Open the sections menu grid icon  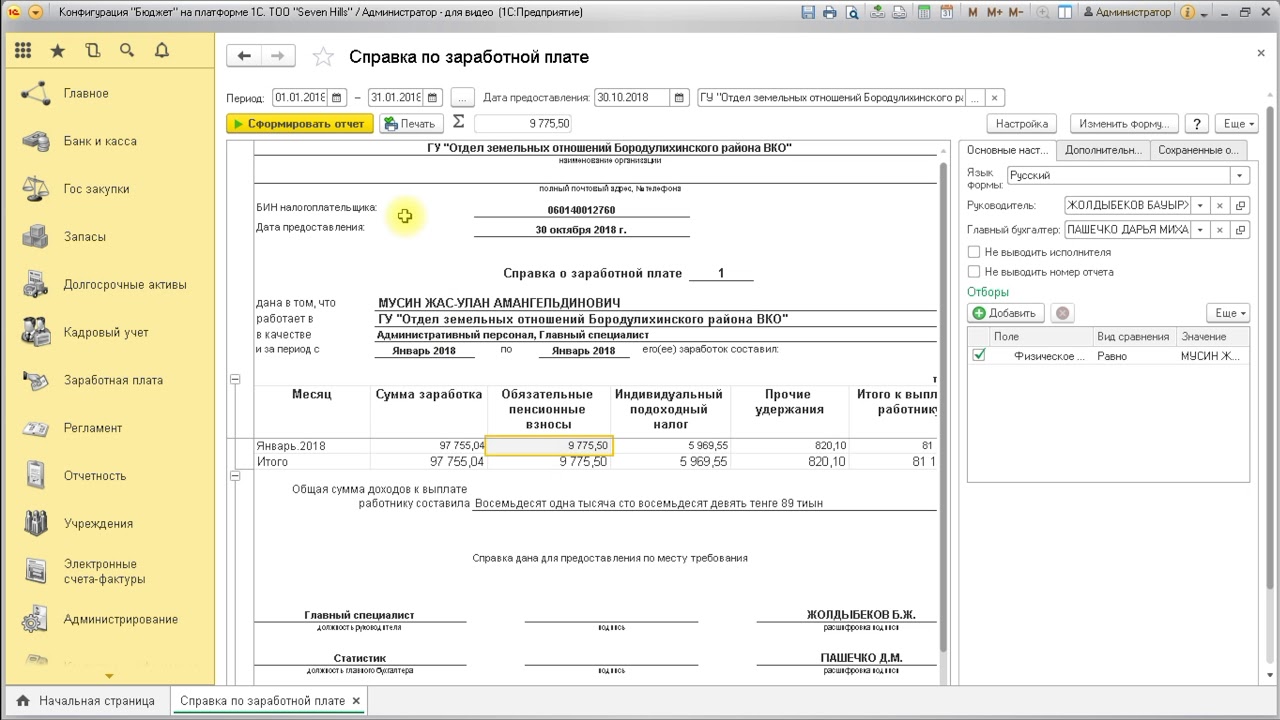(23, 51)
